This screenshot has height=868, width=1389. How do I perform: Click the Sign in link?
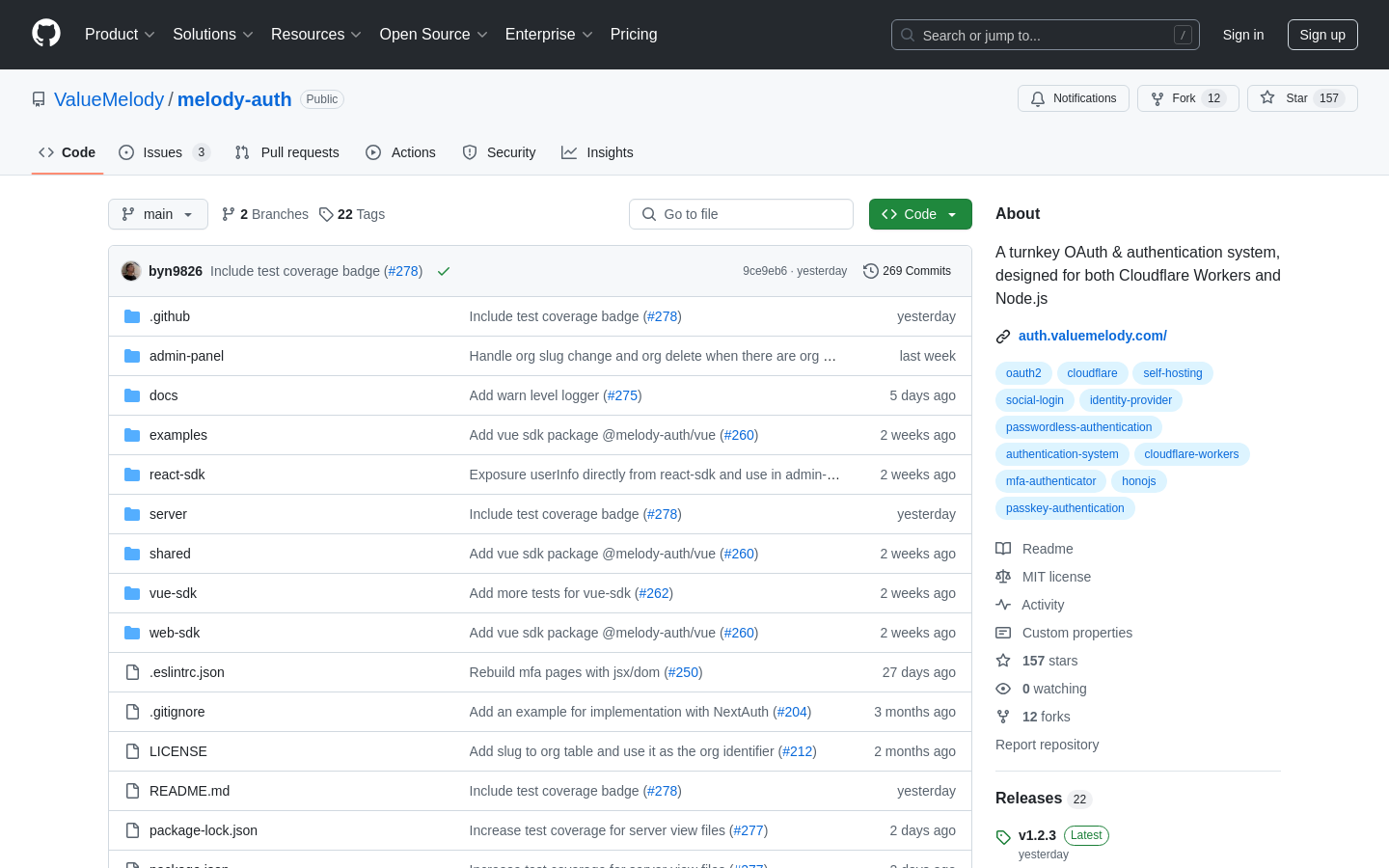(1243, 35)
